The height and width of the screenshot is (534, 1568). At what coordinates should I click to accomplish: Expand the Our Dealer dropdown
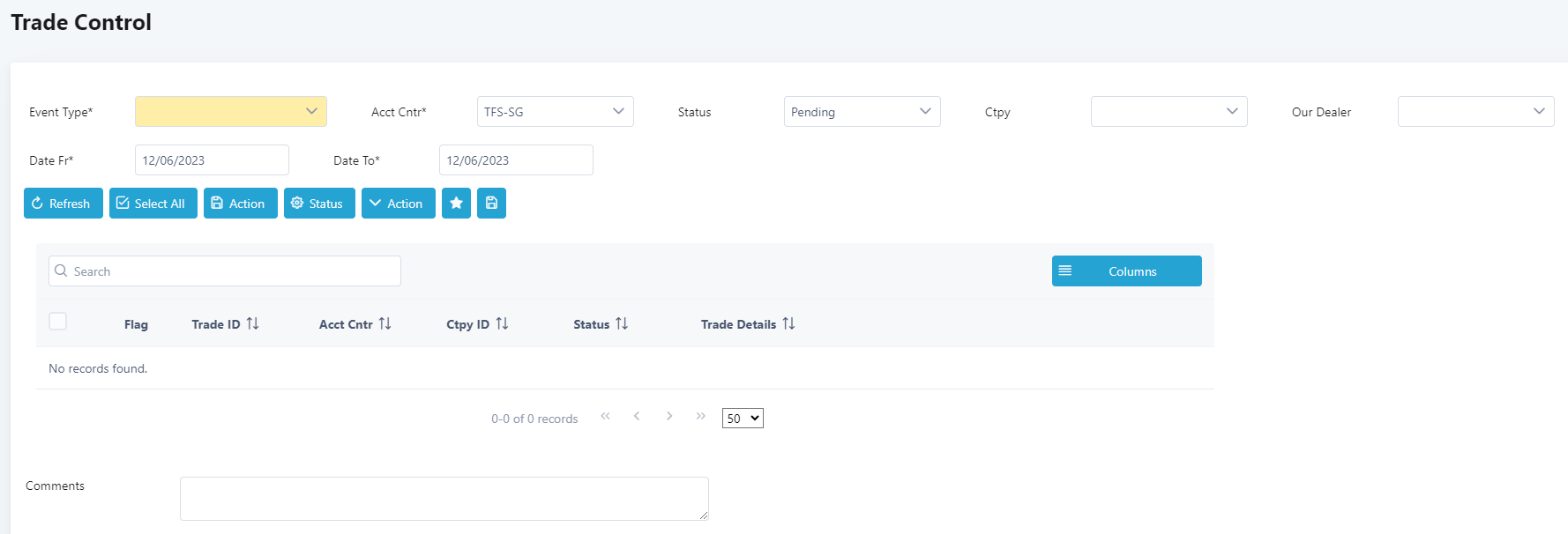(x=1475, y=112)
